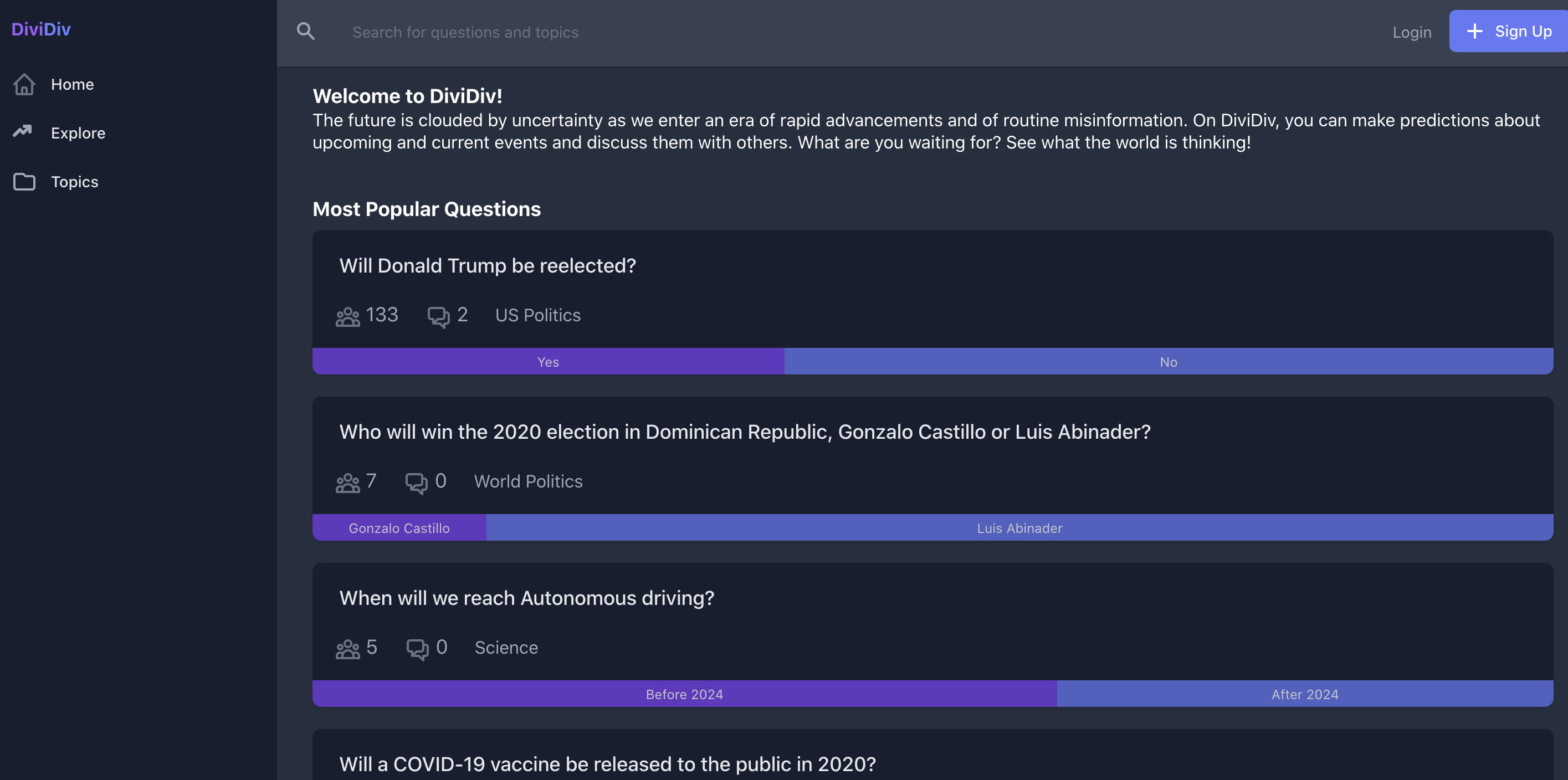
Task: Click the Login link
Action: point(1412,32)
